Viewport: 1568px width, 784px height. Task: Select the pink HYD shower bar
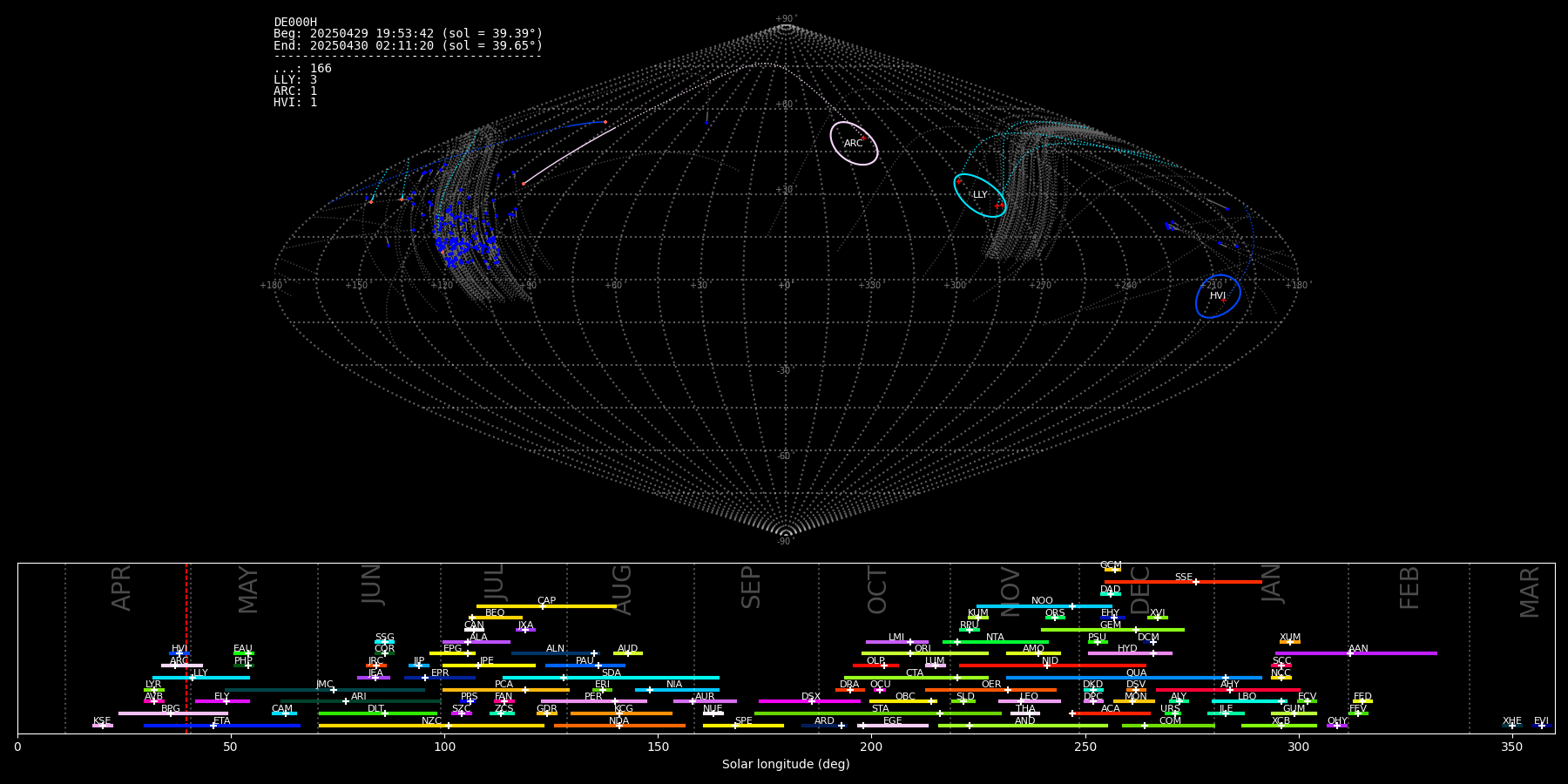1130,653
